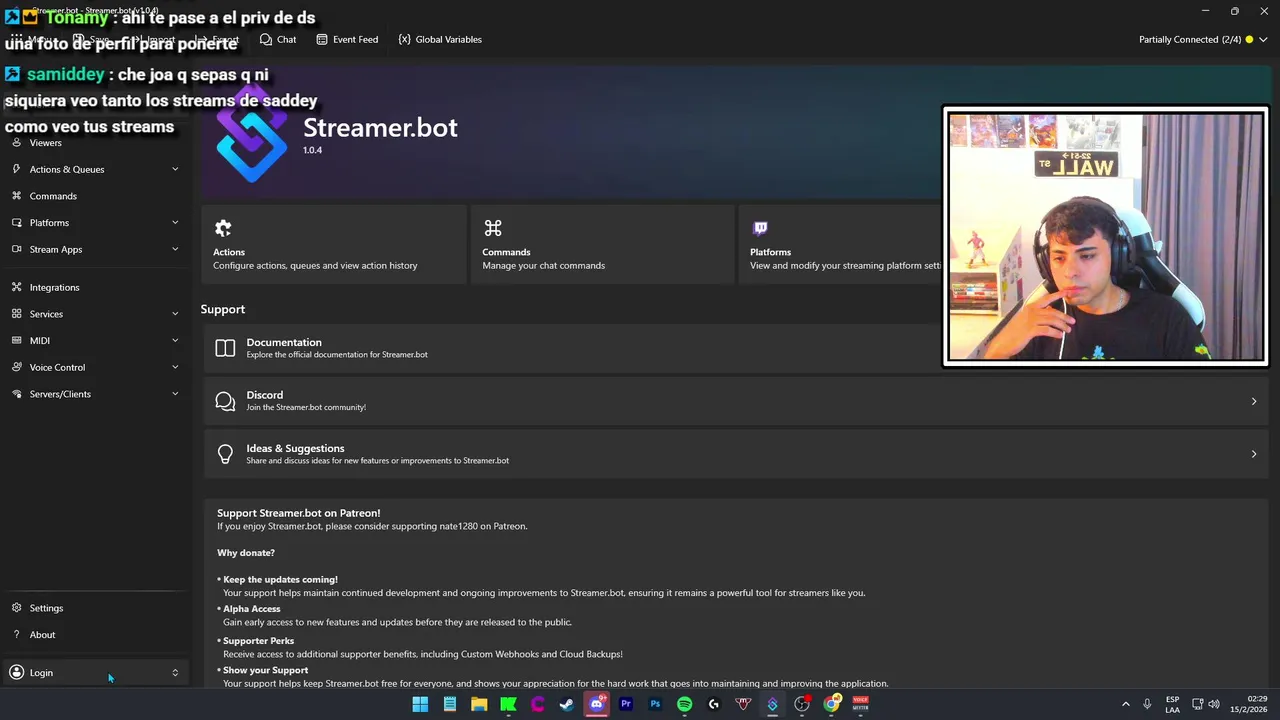The width and height of the screenshot is (1280, 720).
Task: Open the Commands card on dashboard
Action: coord(602,245)
